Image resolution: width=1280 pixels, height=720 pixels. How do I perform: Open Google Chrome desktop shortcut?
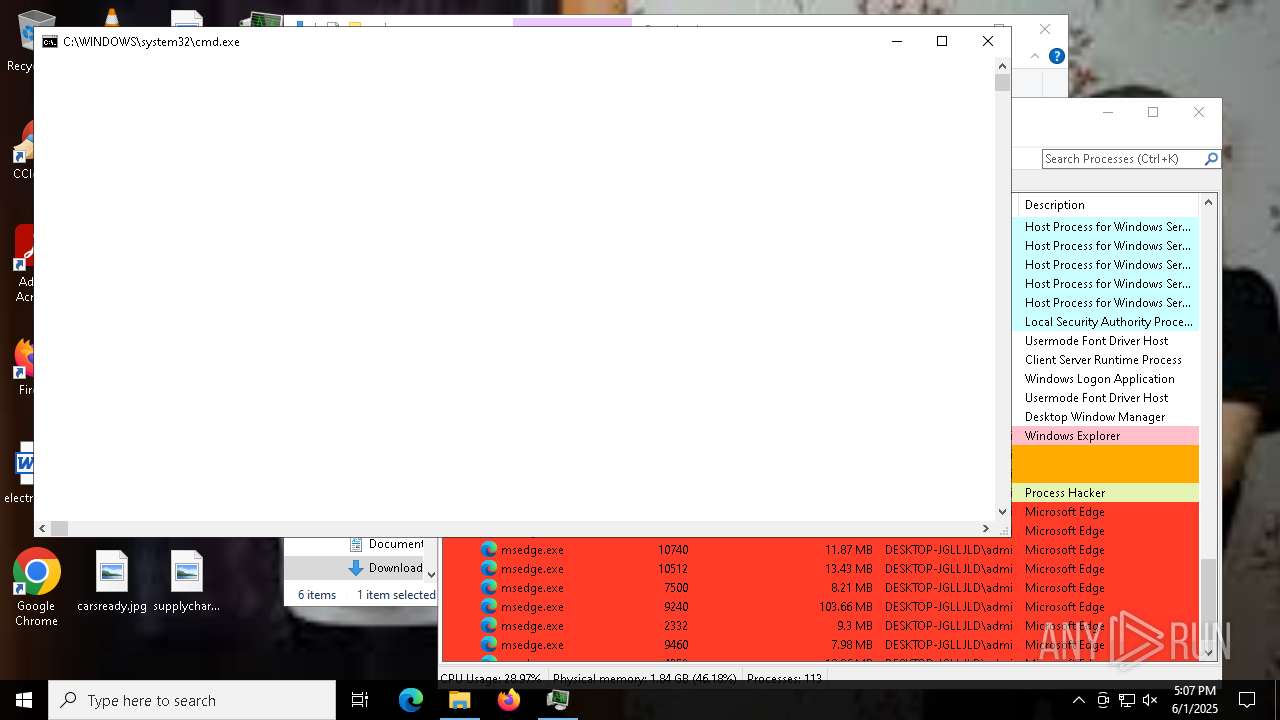[x=36, y=587]
